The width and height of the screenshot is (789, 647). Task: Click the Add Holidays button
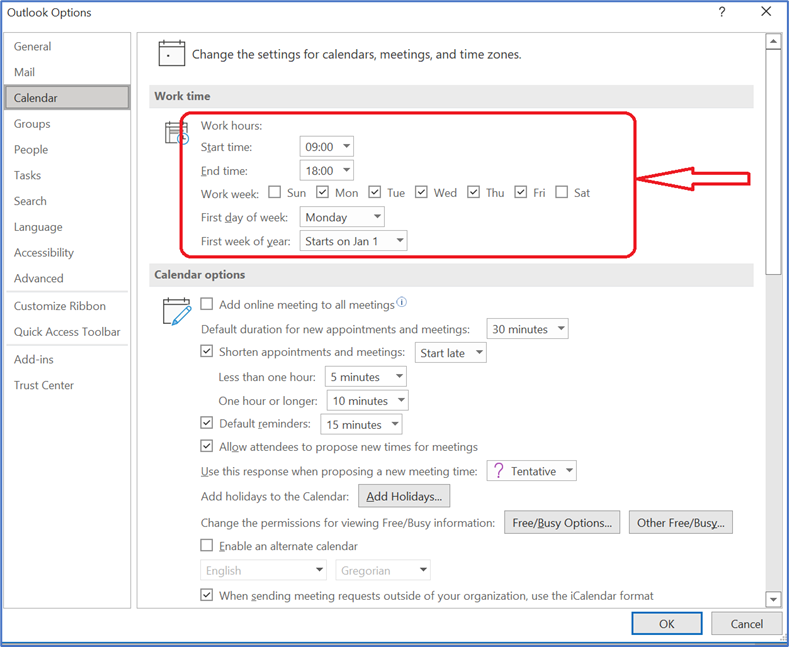coord(404,496)
